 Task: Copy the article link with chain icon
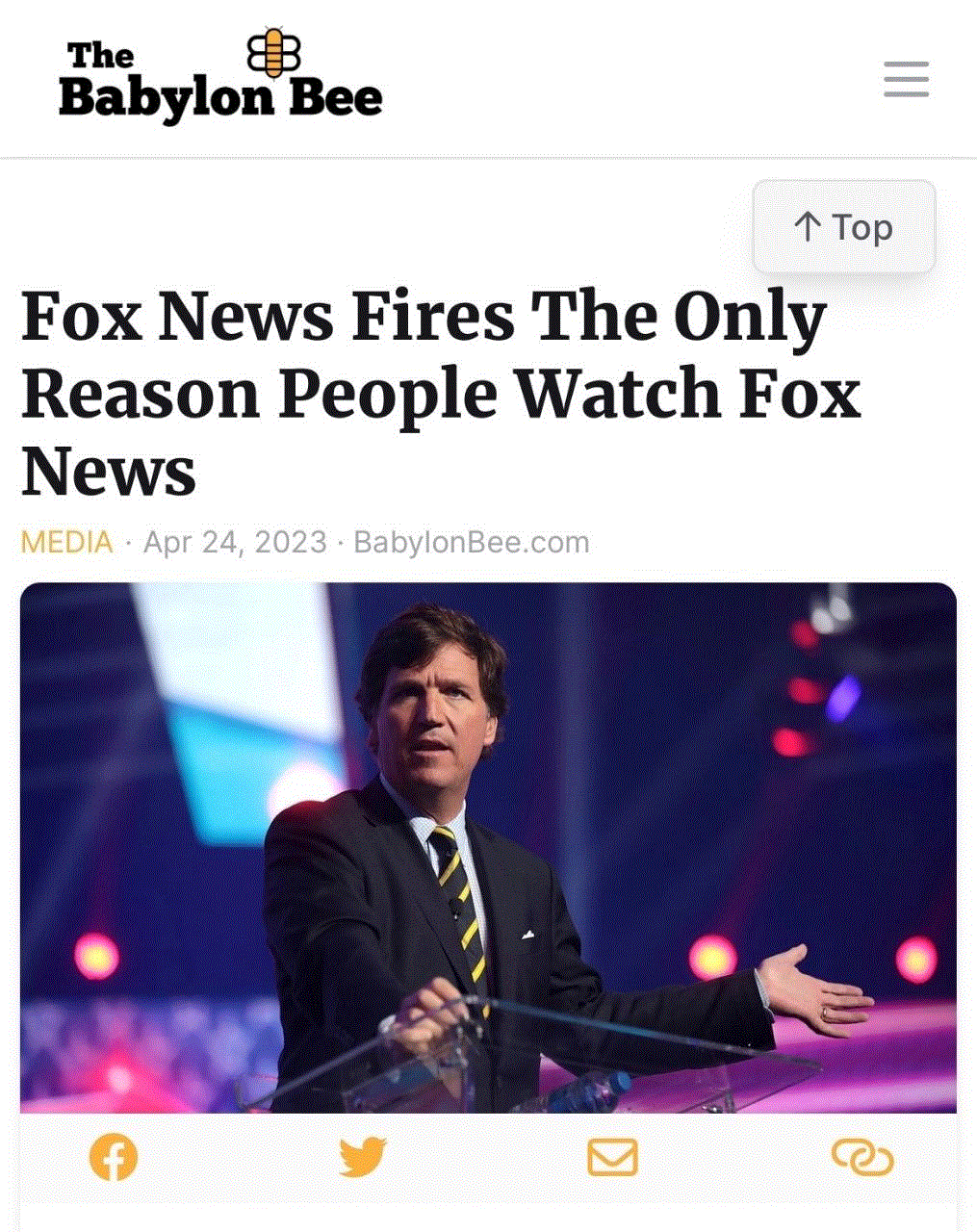[x=862, y=1157]
